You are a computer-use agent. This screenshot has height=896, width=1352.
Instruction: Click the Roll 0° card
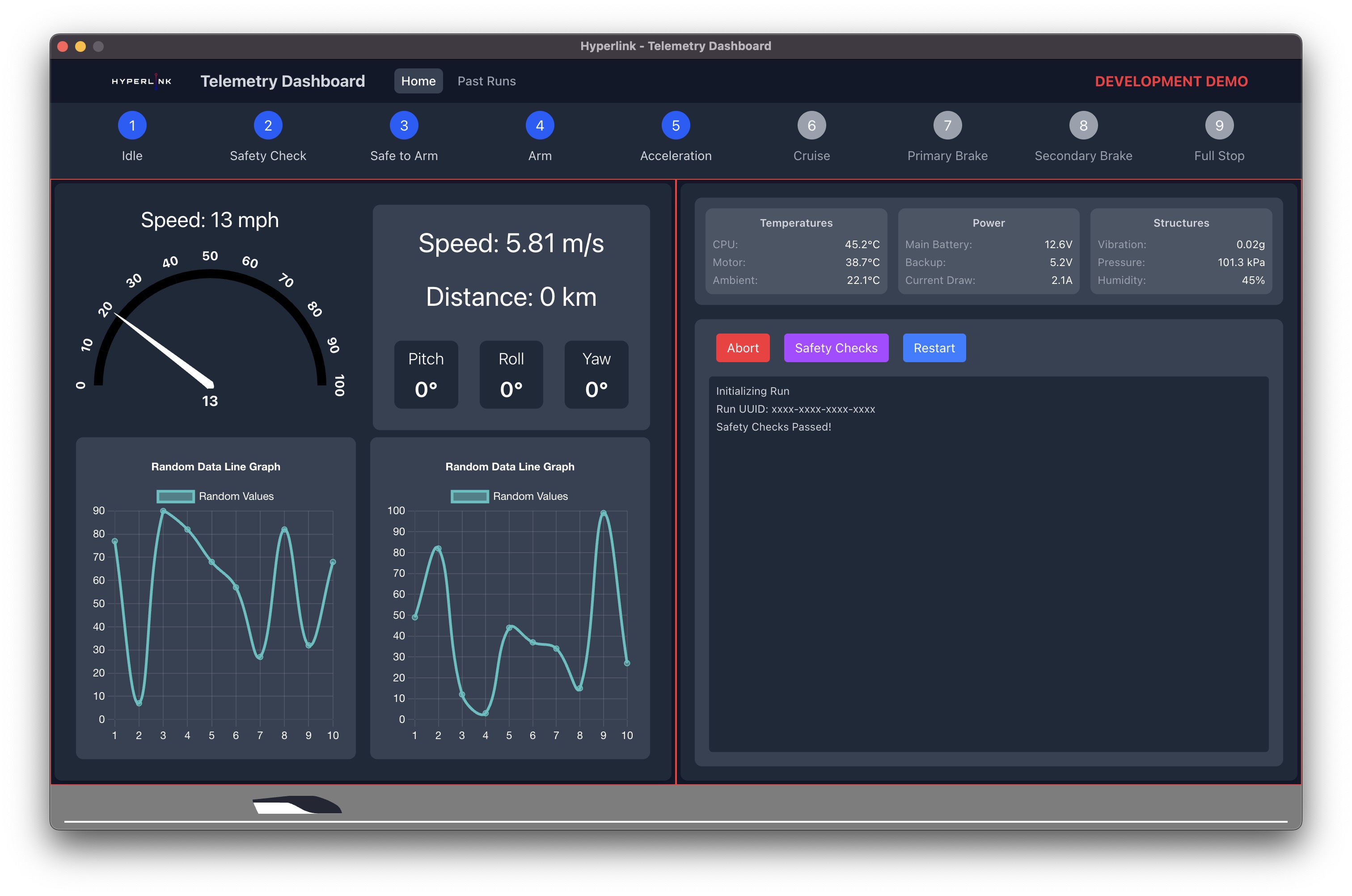point(511,375)
